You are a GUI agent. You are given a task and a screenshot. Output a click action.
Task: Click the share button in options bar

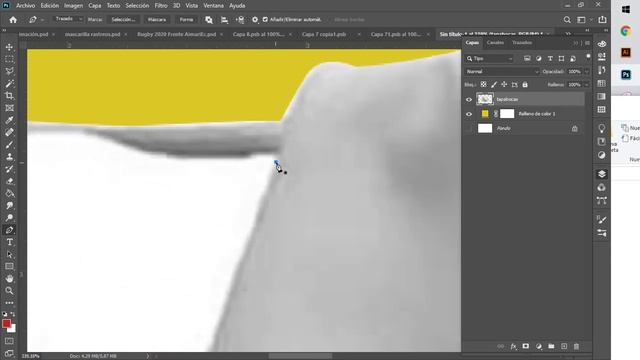point(602,20)
